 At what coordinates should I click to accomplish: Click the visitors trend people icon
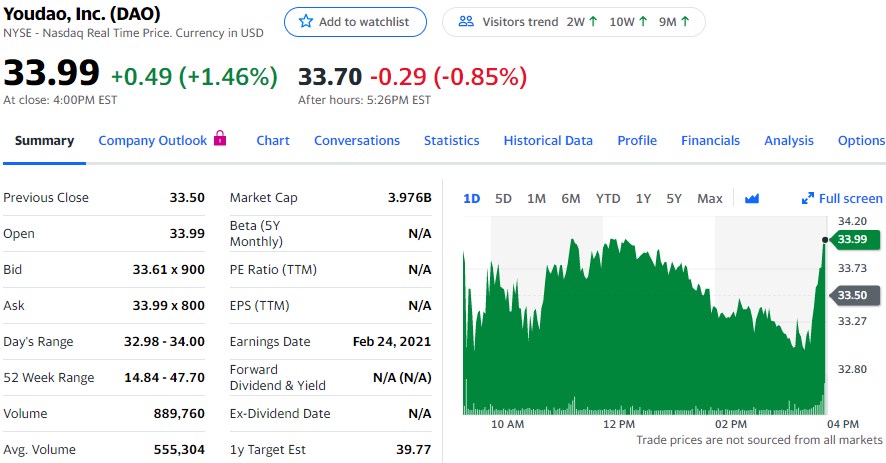pos(466,21)
